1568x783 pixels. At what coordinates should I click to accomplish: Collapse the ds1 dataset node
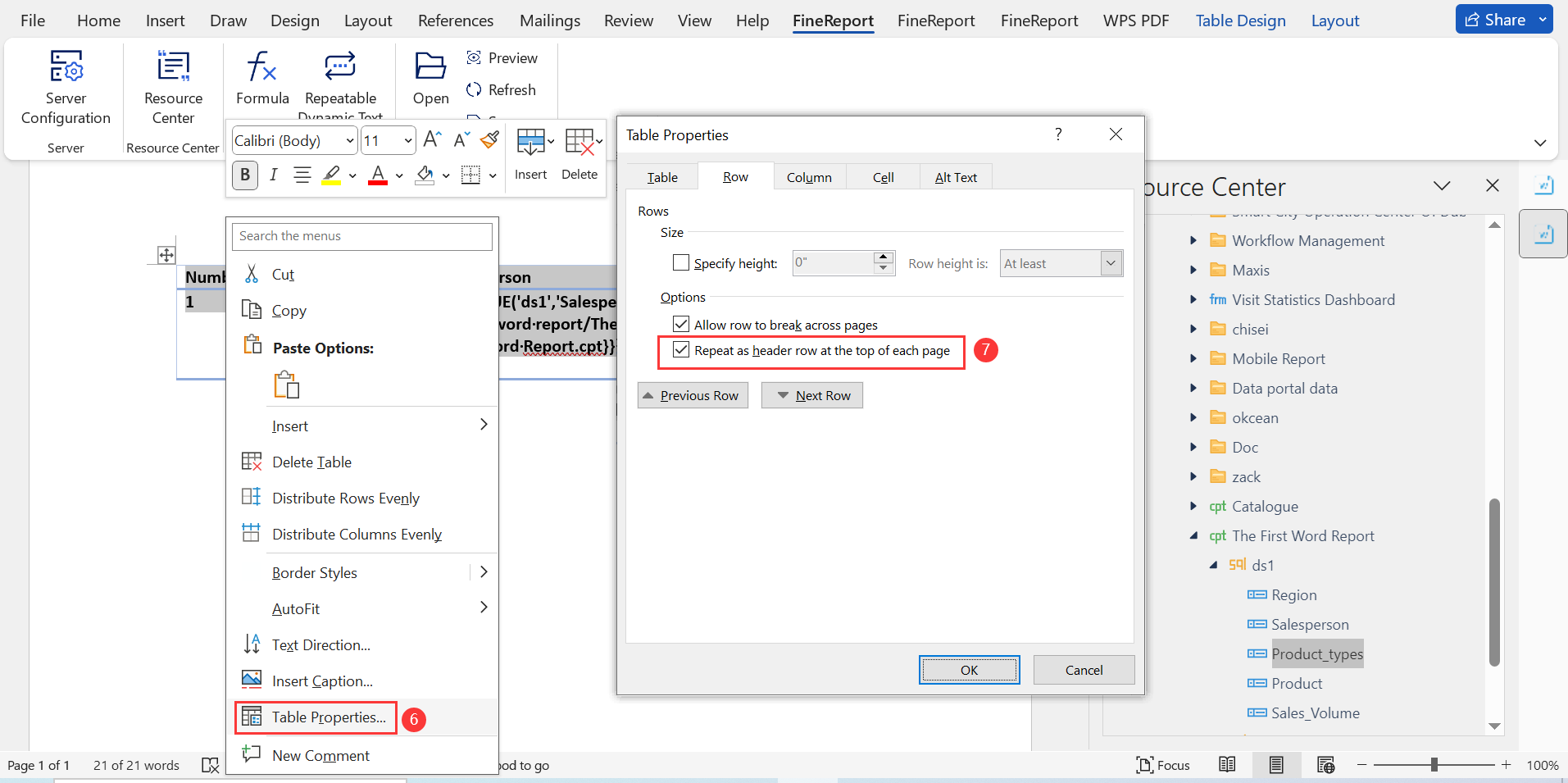coord(1214,566)
